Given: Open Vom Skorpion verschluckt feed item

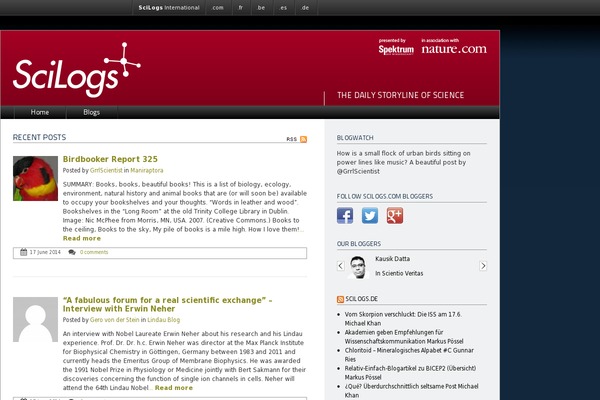Looking at the screenshot, I should click(403, 318).
